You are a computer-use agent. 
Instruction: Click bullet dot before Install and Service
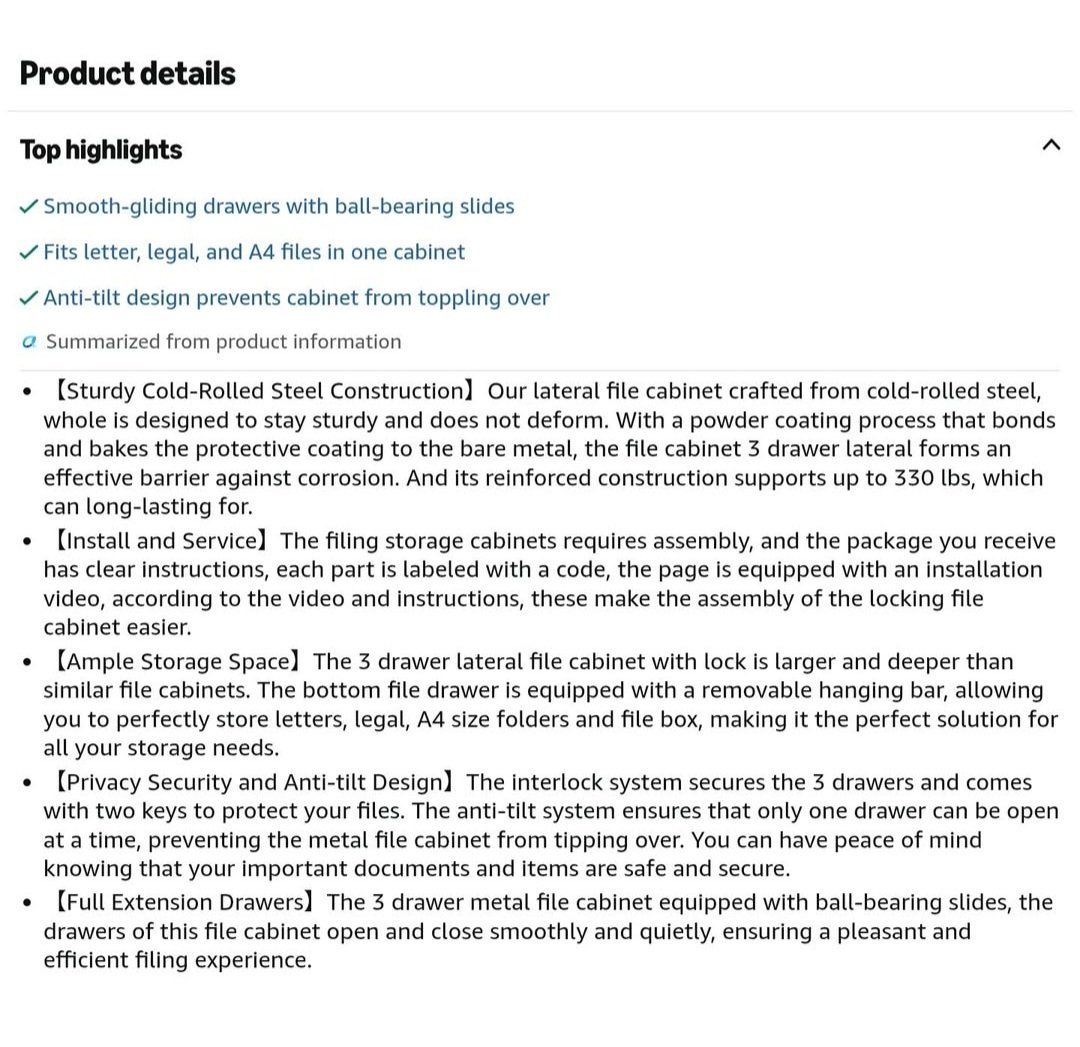tap(27, 542)
